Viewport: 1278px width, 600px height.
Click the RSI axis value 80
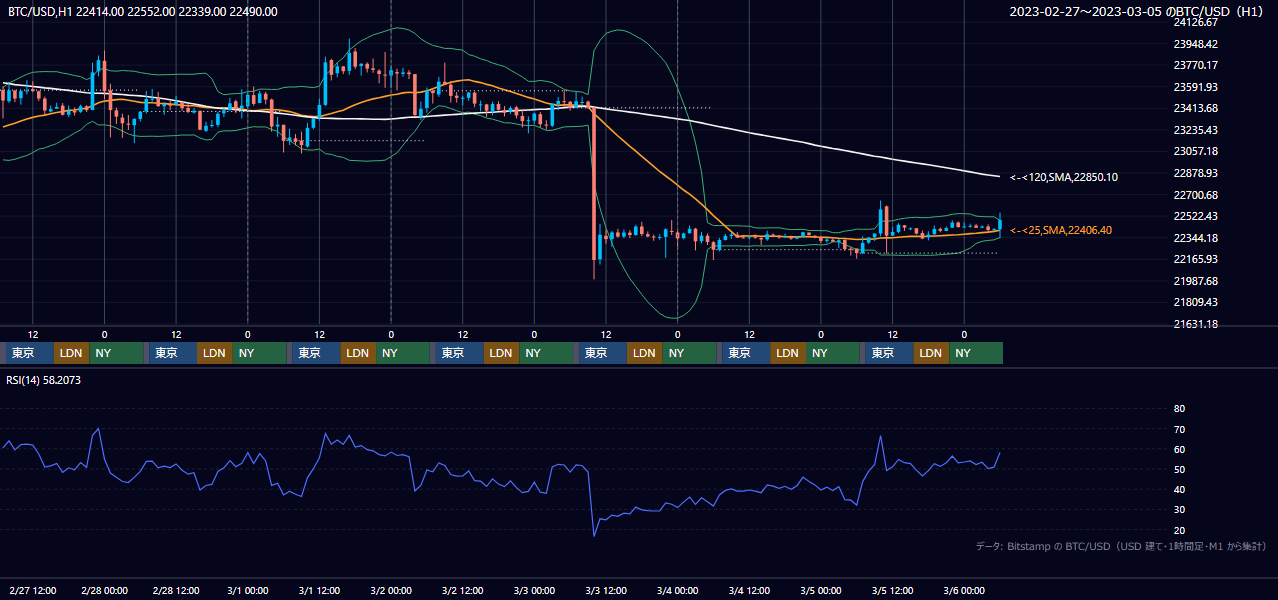[x=1179, y=409]
